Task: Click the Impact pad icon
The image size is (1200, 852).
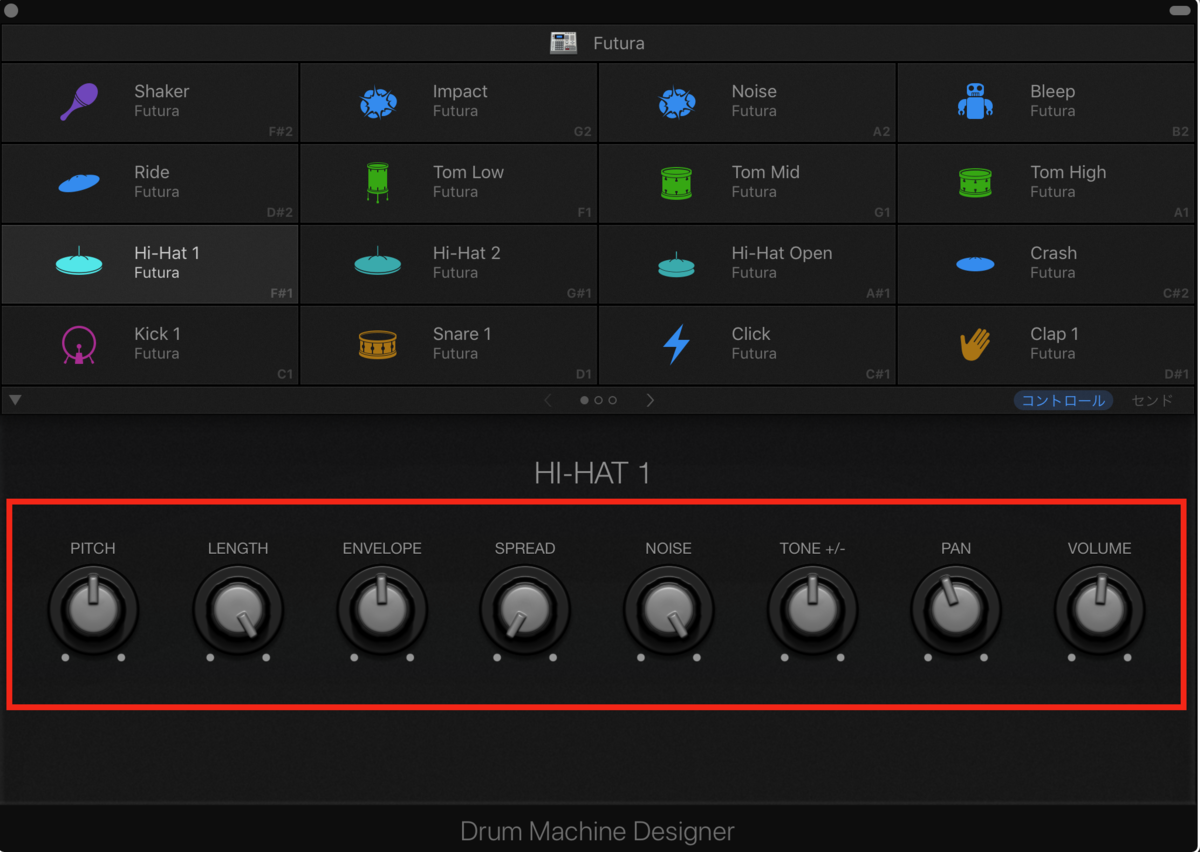Action: coord(378,102)
